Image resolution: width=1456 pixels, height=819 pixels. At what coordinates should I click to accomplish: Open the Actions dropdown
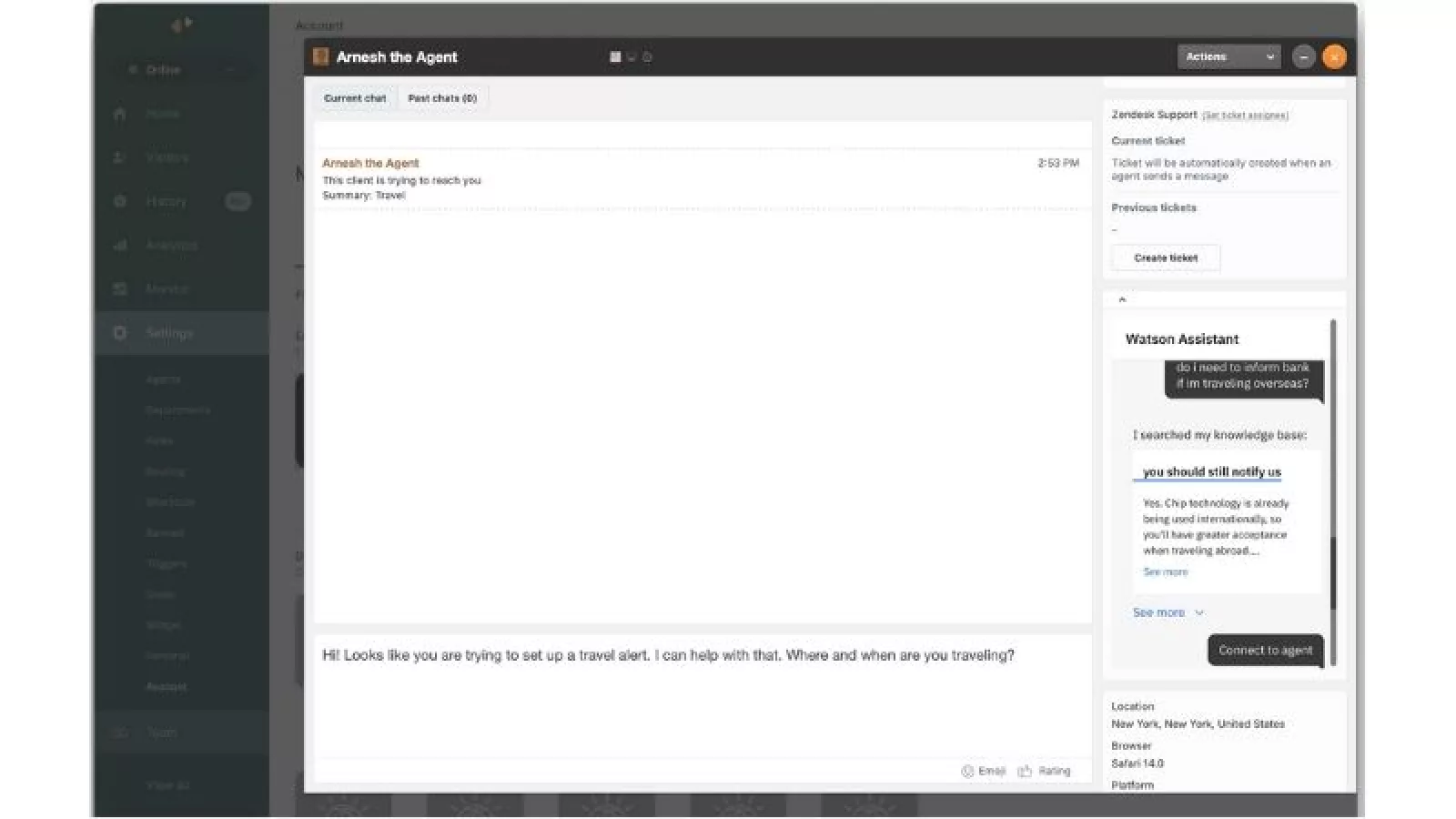click(1228, 56)
